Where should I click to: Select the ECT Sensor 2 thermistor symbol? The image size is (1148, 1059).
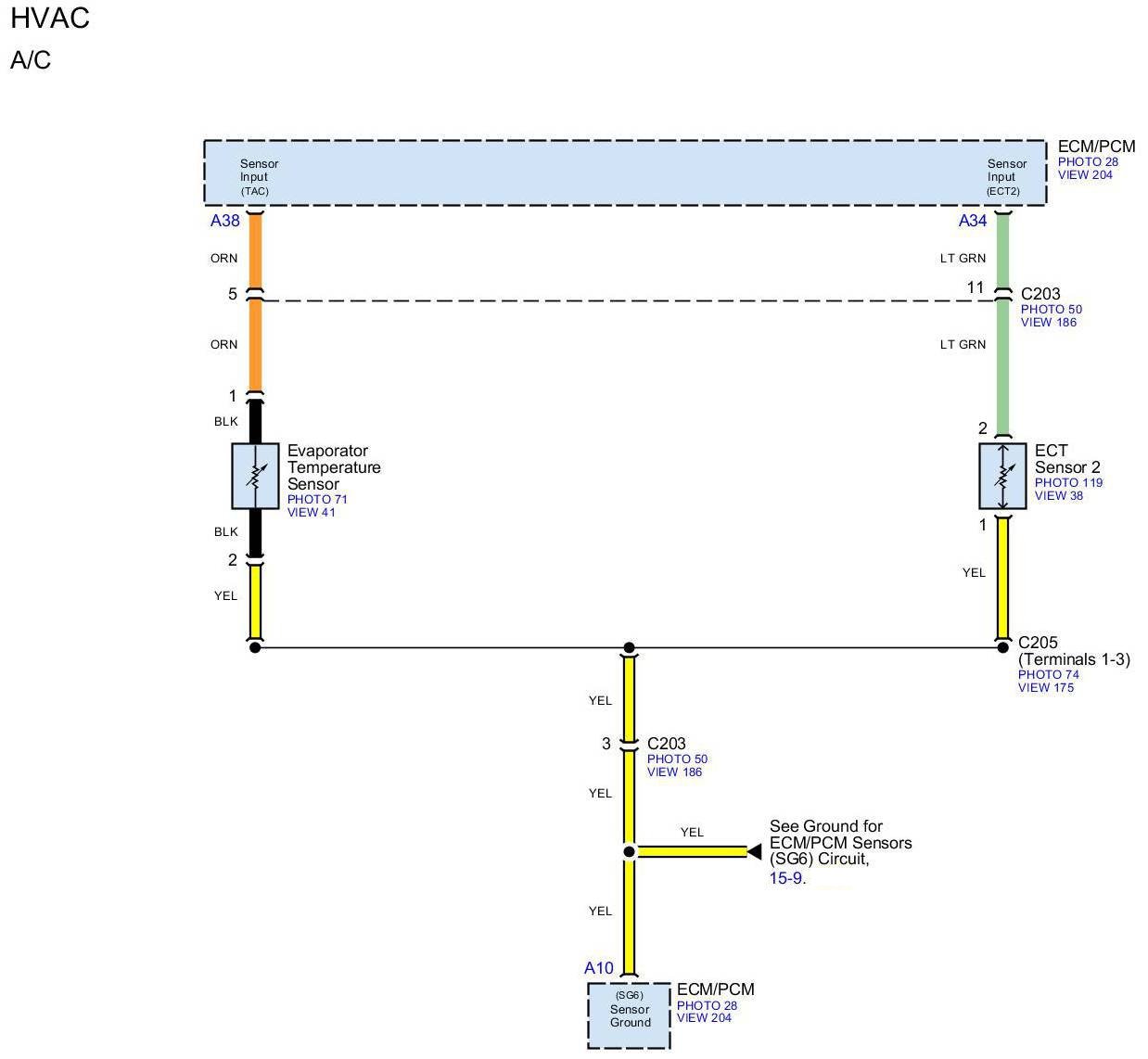click(1002, 476)
